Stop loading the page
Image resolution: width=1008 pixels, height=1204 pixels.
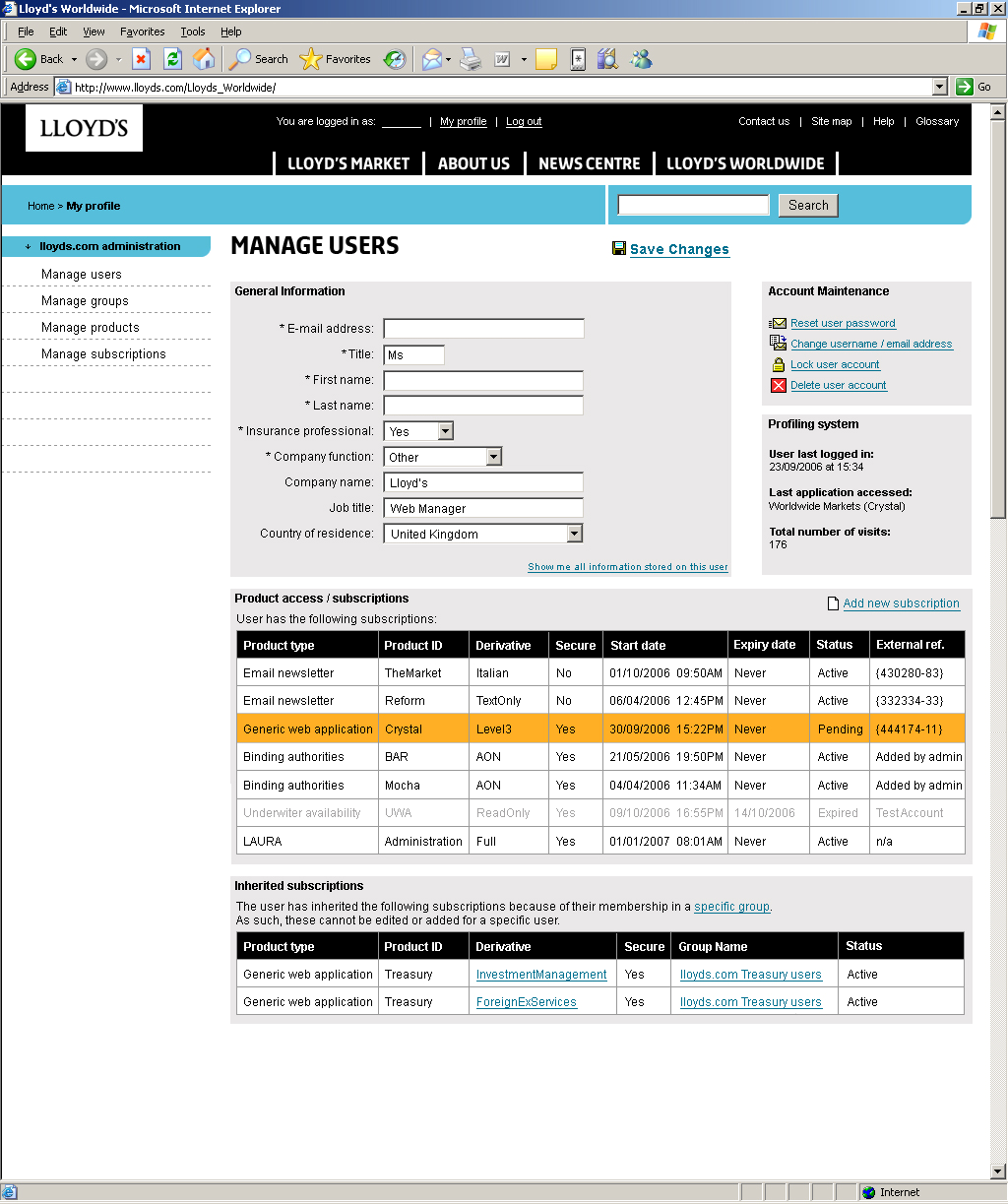(x=141, y=59)
